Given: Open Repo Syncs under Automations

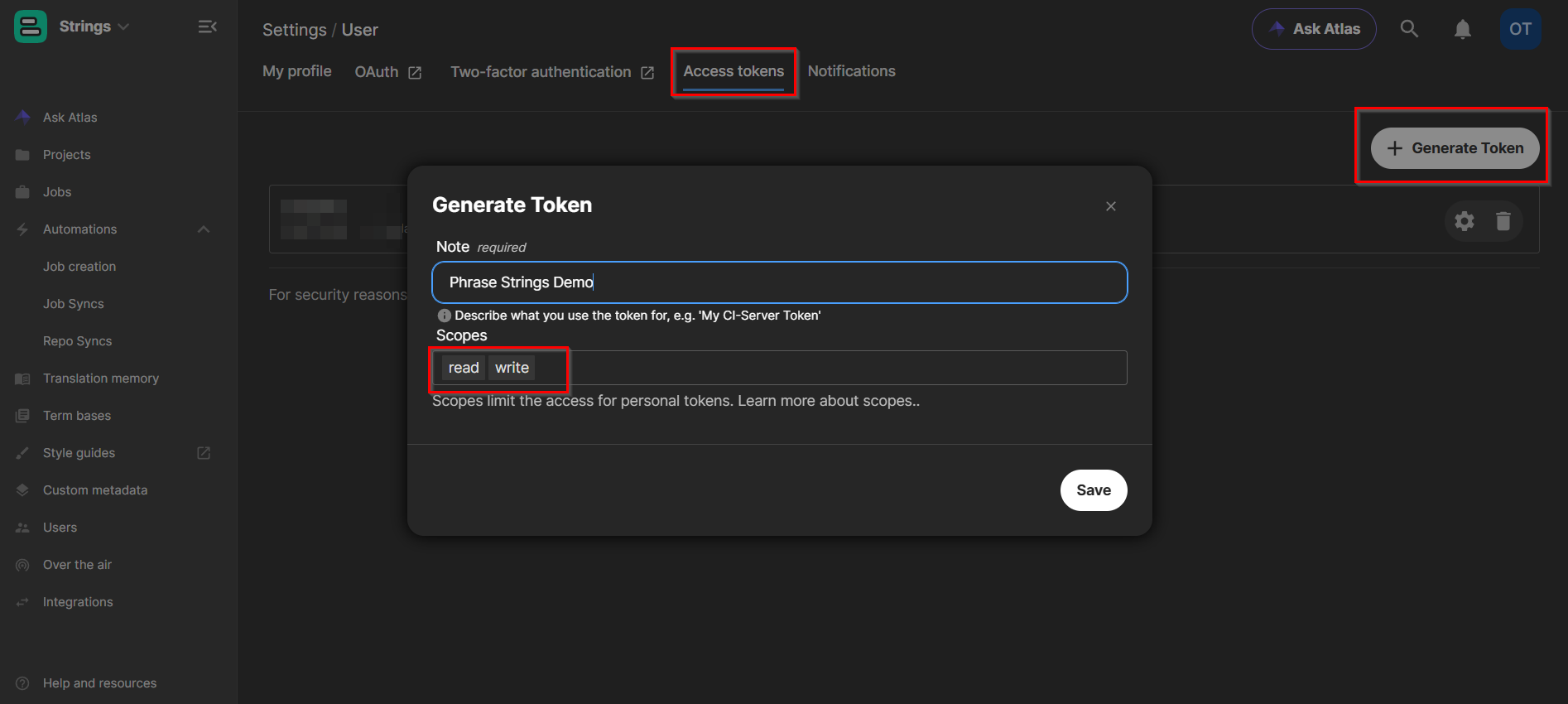Looking at the screenshot, I should 77,341.
